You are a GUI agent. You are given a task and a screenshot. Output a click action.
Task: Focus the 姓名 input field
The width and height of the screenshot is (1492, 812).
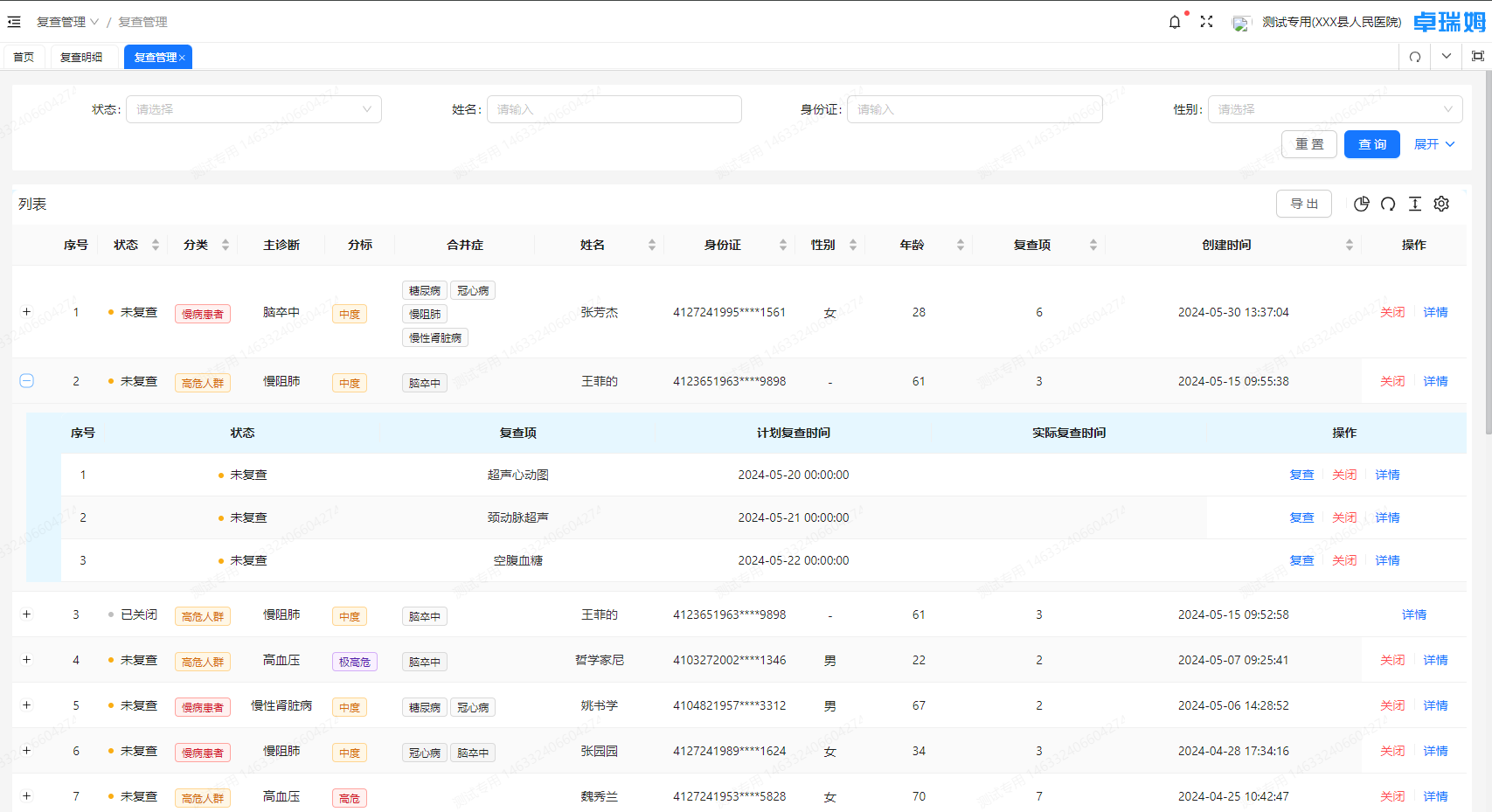coord(614,109)
